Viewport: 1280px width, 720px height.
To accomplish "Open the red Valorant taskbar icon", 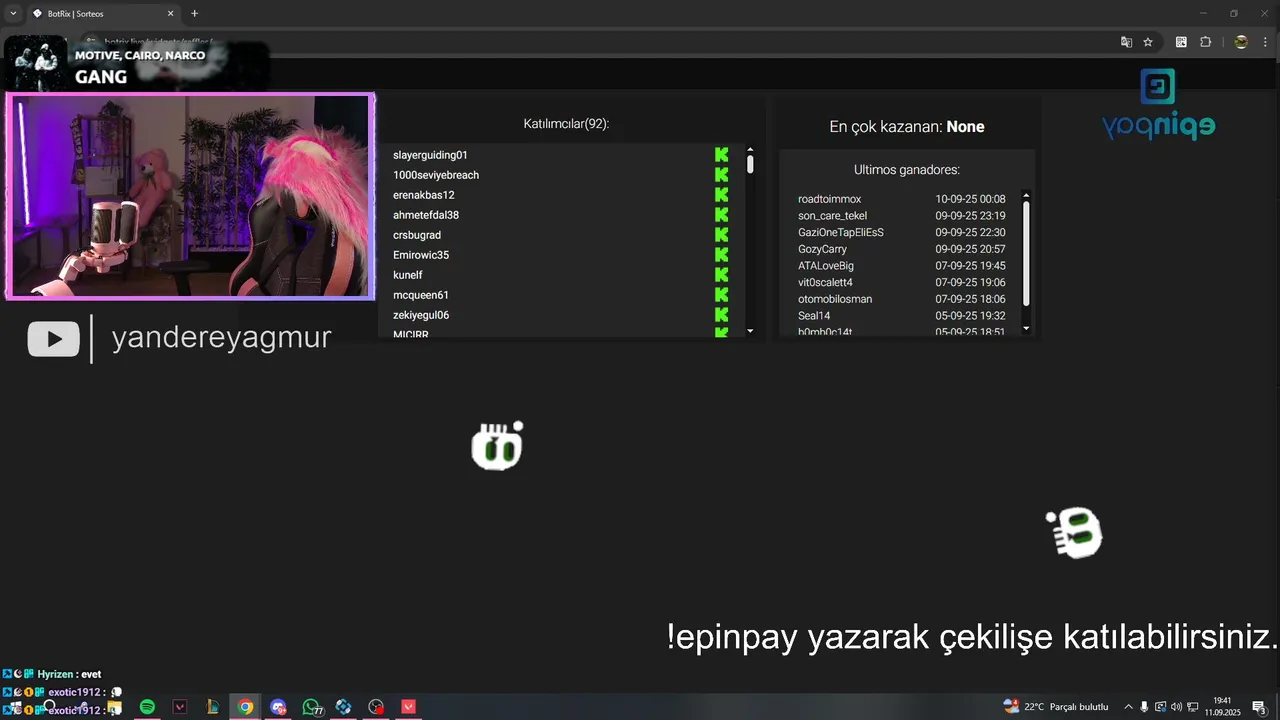I will (408, 707).
